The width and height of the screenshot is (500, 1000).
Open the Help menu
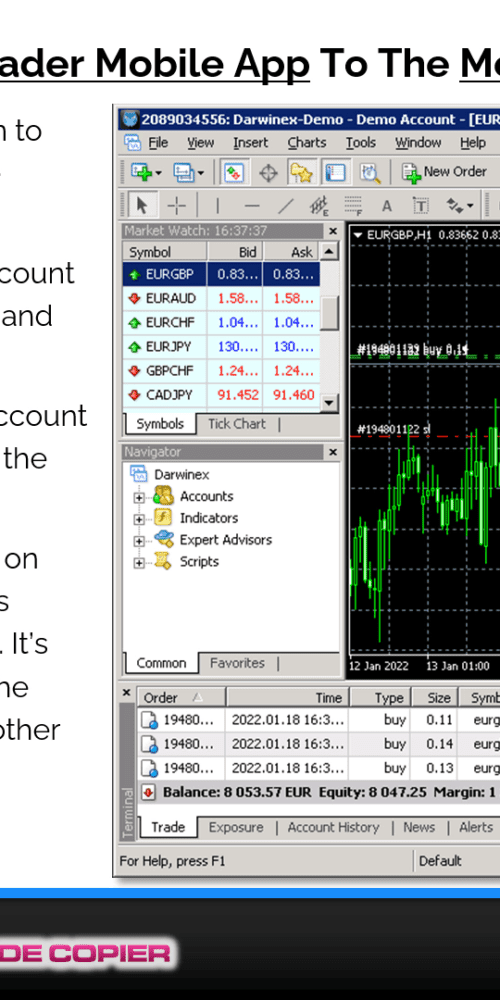473,143
